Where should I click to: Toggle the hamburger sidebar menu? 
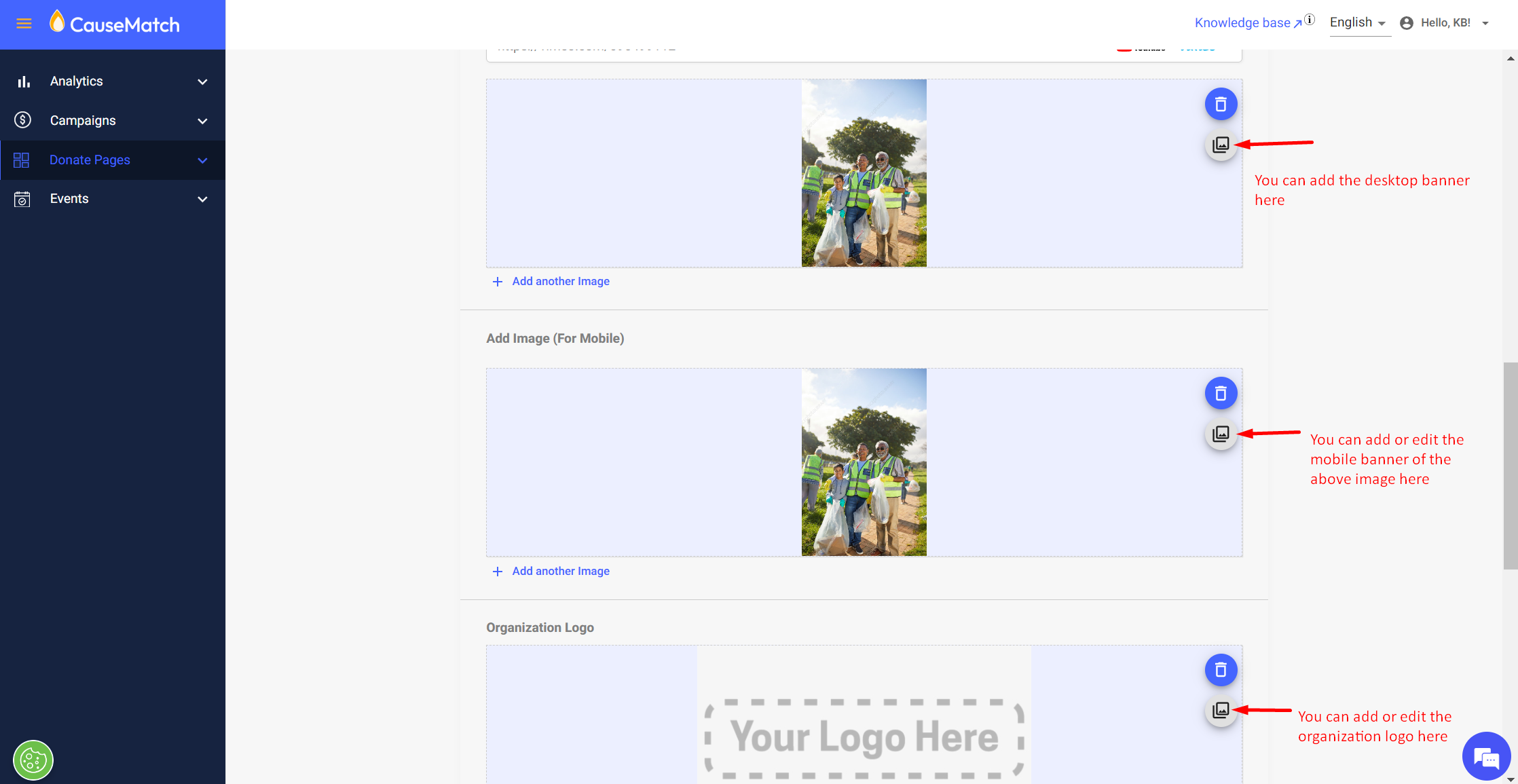pos(24,24)
